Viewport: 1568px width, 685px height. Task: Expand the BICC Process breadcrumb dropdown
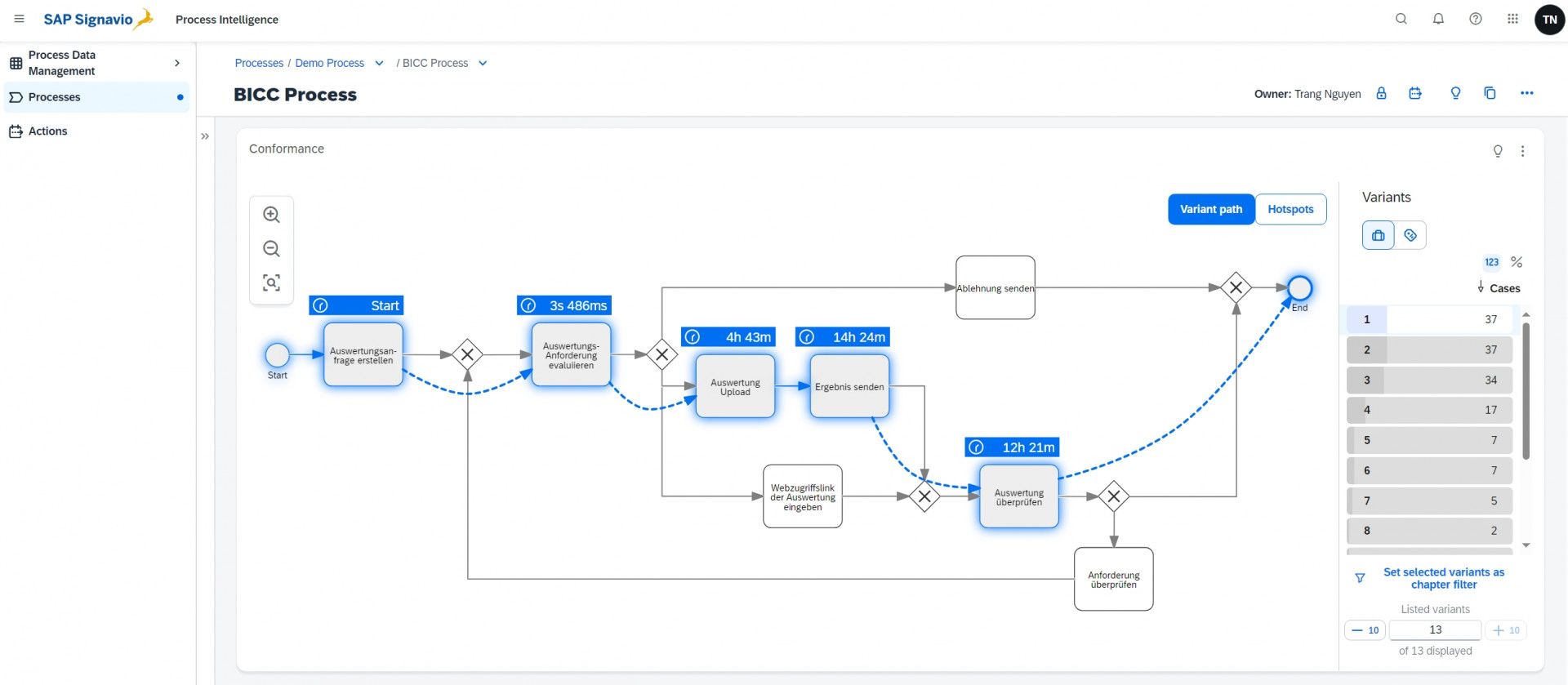click(483, 64)
